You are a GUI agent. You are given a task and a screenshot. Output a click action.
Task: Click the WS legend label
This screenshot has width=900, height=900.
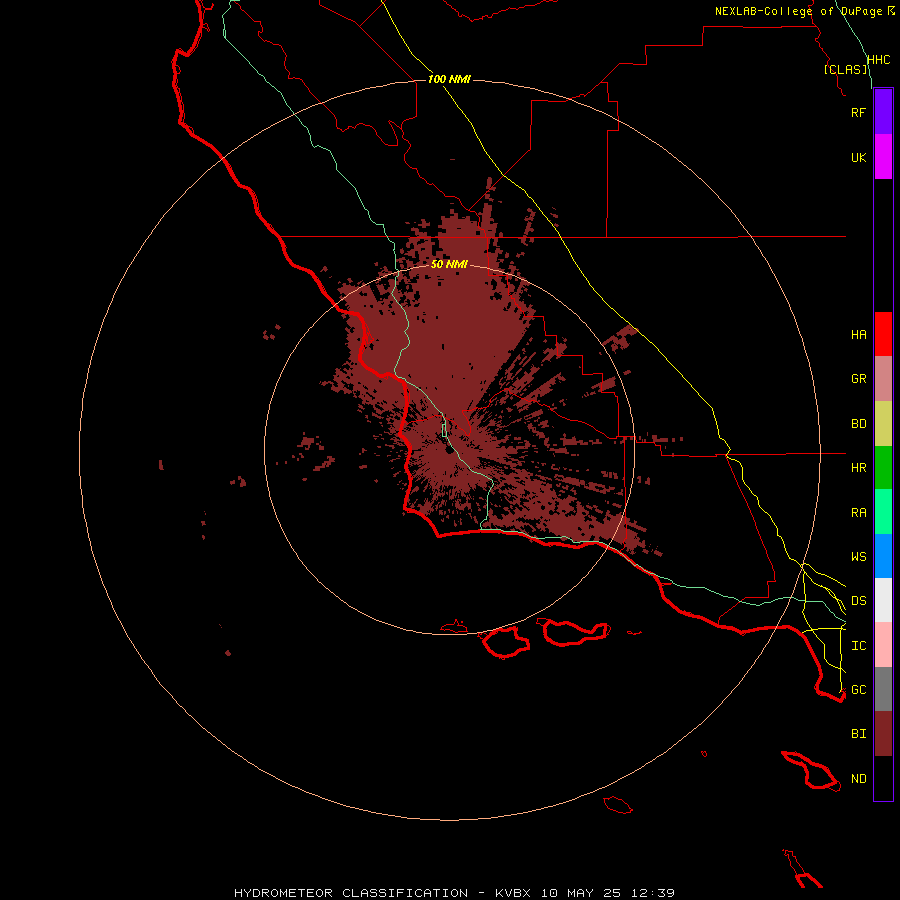point(858,557)
